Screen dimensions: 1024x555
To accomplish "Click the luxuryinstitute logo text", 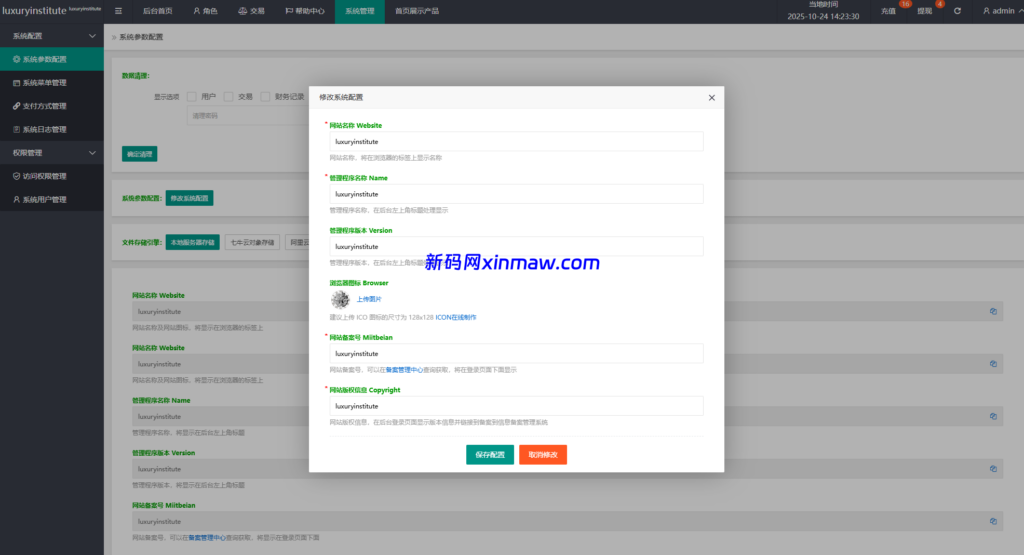I will pyautogui.click(x=35, y=11).
